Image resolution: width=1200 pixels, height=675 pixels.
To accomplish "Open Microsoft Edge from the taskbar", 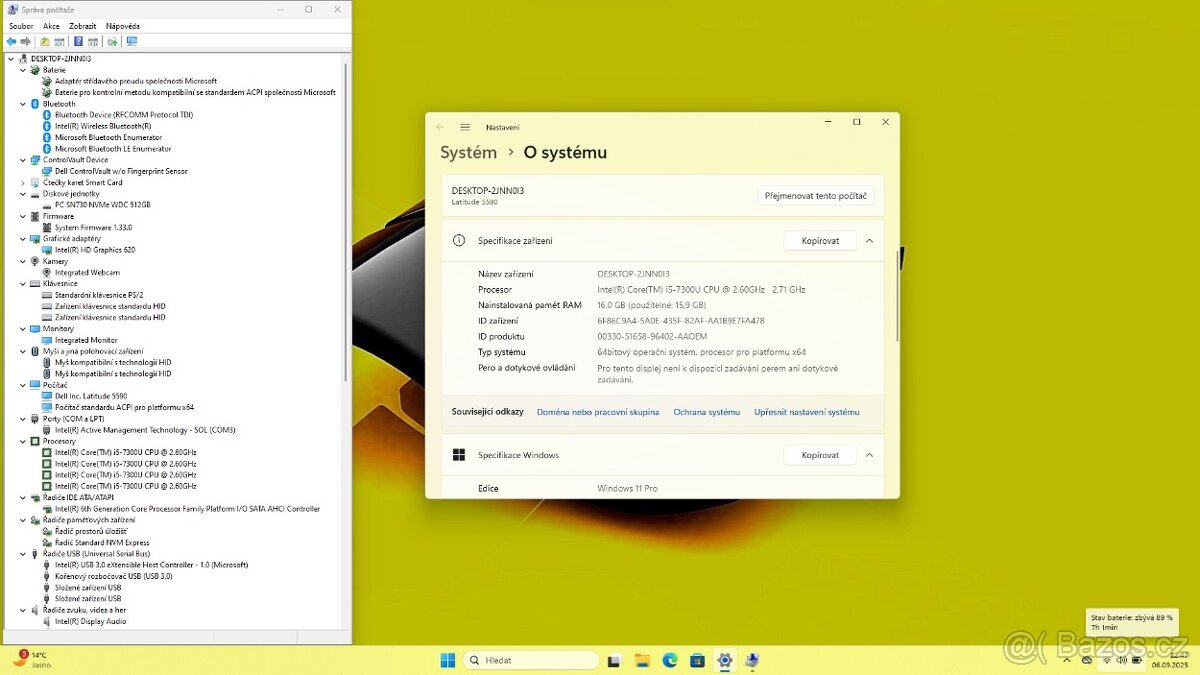I will click(670, 660).
